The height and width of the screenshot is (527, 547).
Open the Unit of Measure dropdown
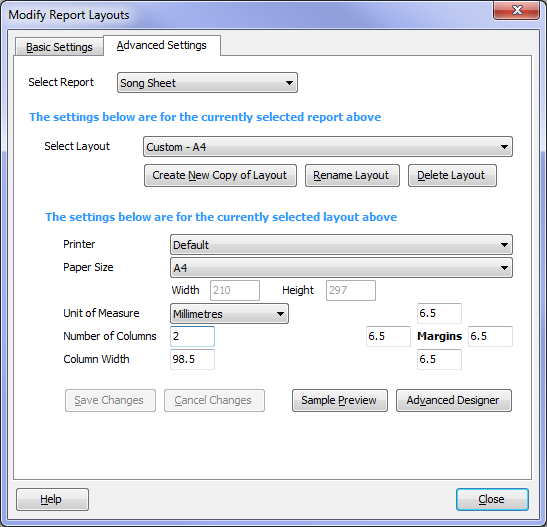[229, 314]
